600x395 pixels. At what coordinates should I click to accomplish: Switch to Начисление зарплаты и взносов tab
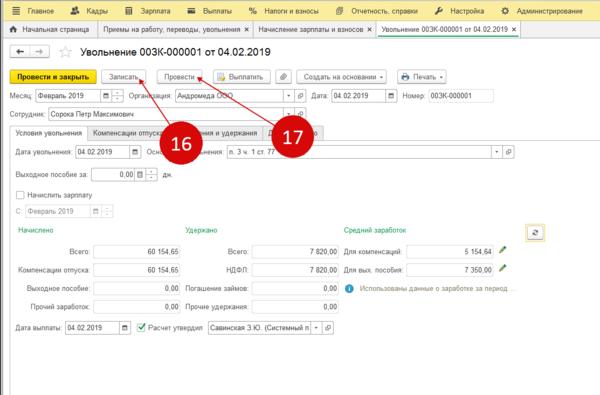(x=311, y=29)
